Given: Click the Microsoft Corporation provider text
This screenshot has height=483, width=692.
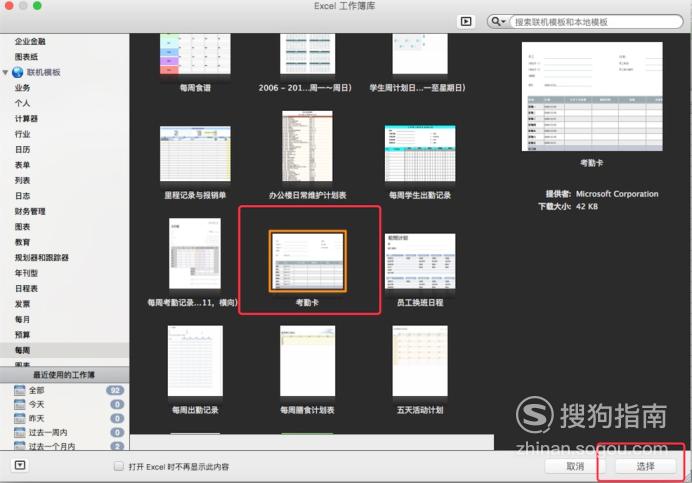Looking at the screenshot, I should [617, 194].
